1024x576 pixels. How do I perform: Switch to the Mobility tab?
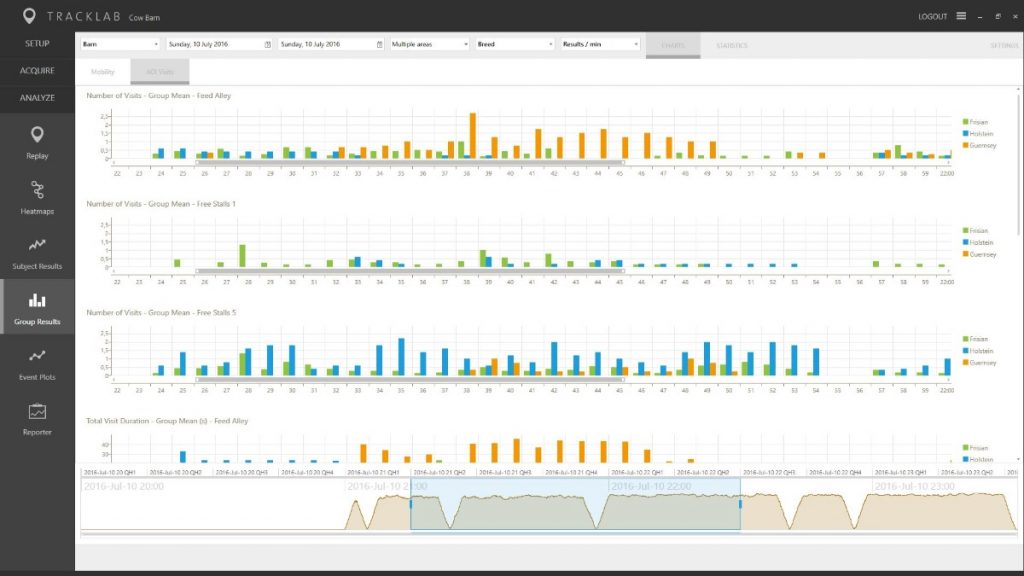pyautogui.click(x=103, y=72)
